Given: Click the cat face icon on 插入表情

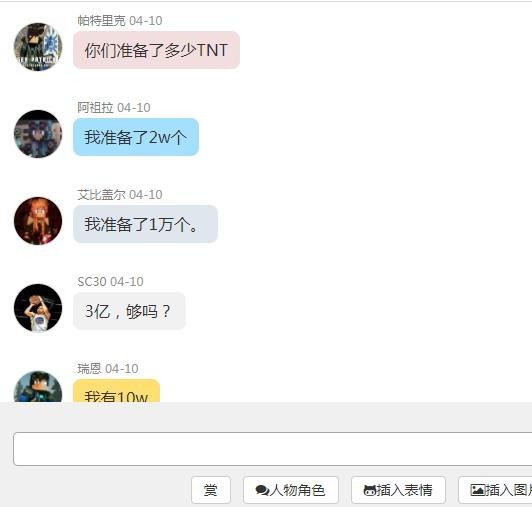Looking at the screenshot, I should pyautogui.click(x=369, y=490).
